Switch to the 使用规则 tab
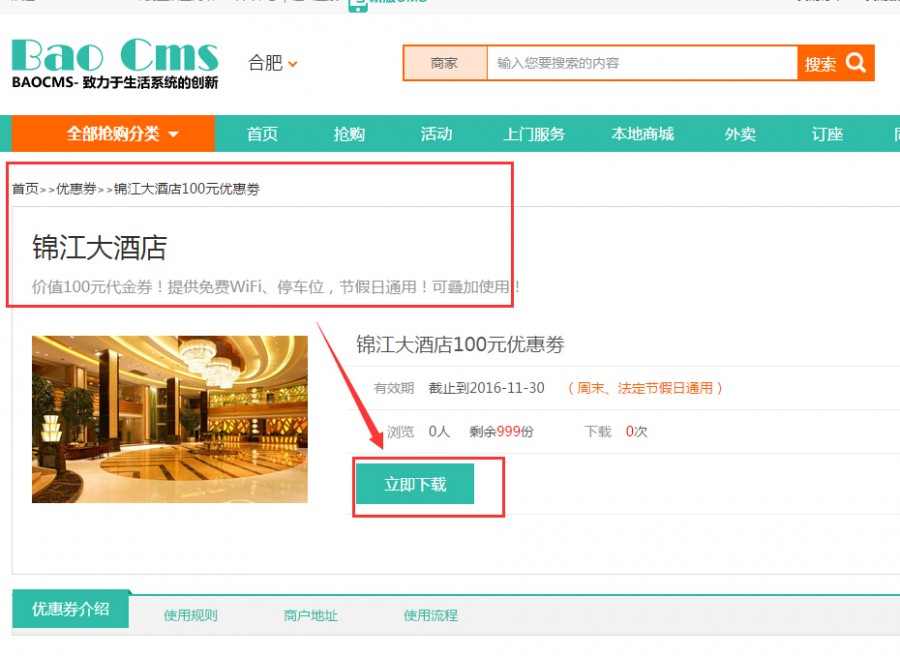Image resolution: width=900 pixels, height=656 pixels. coord(191,616)
